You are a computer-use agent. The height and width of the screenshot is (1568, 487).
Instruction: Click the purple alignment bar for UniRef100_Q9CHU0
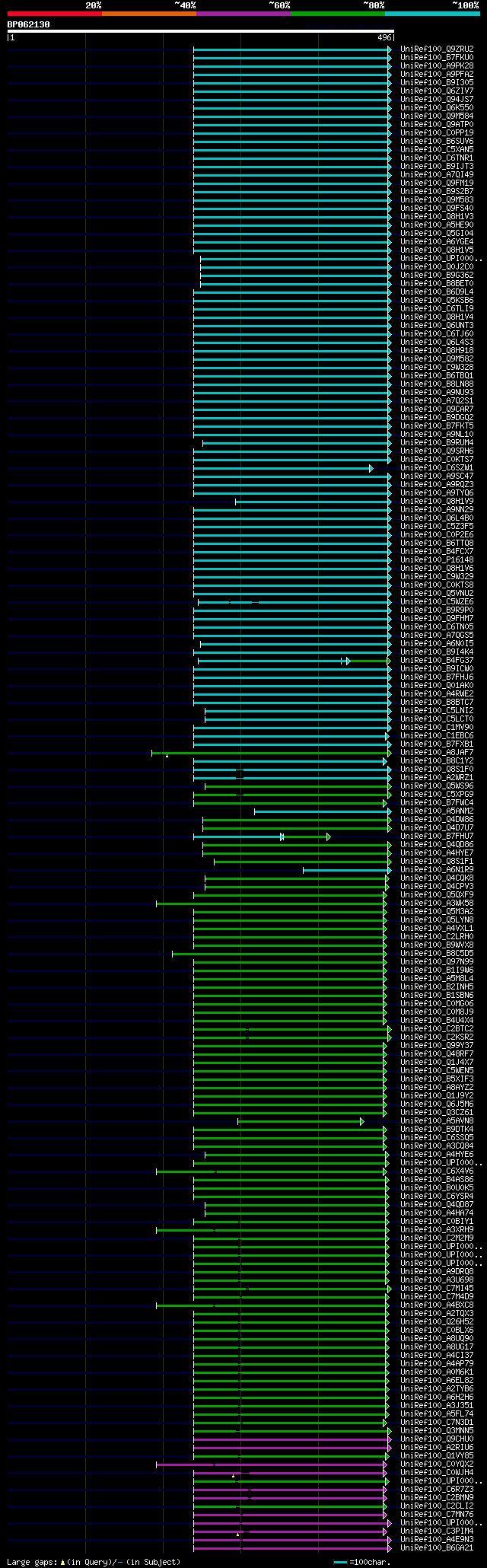tap(292, 1439)
